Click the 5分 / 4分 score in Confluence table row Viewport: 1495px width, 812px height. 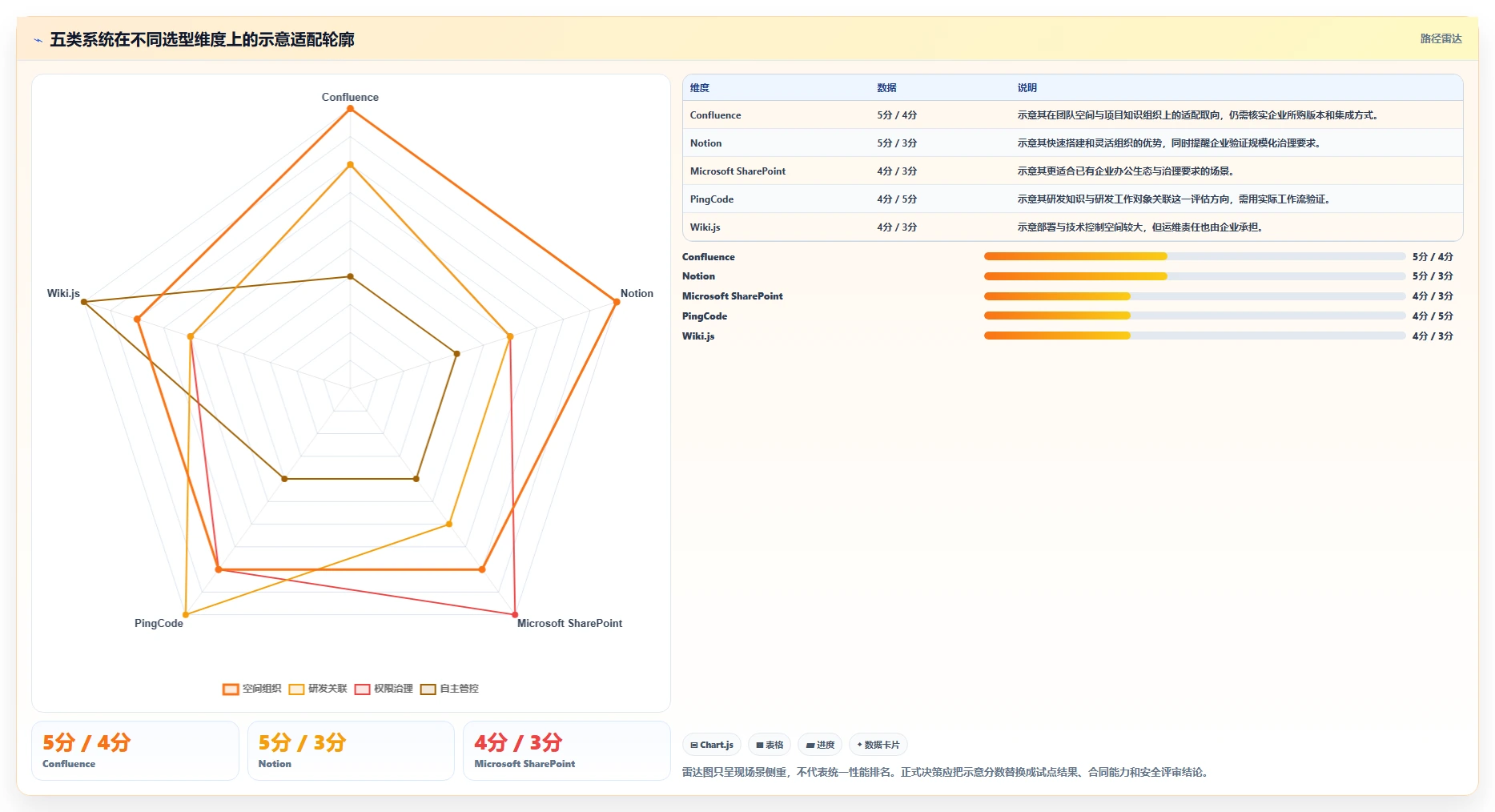click(x=897, y=115)
